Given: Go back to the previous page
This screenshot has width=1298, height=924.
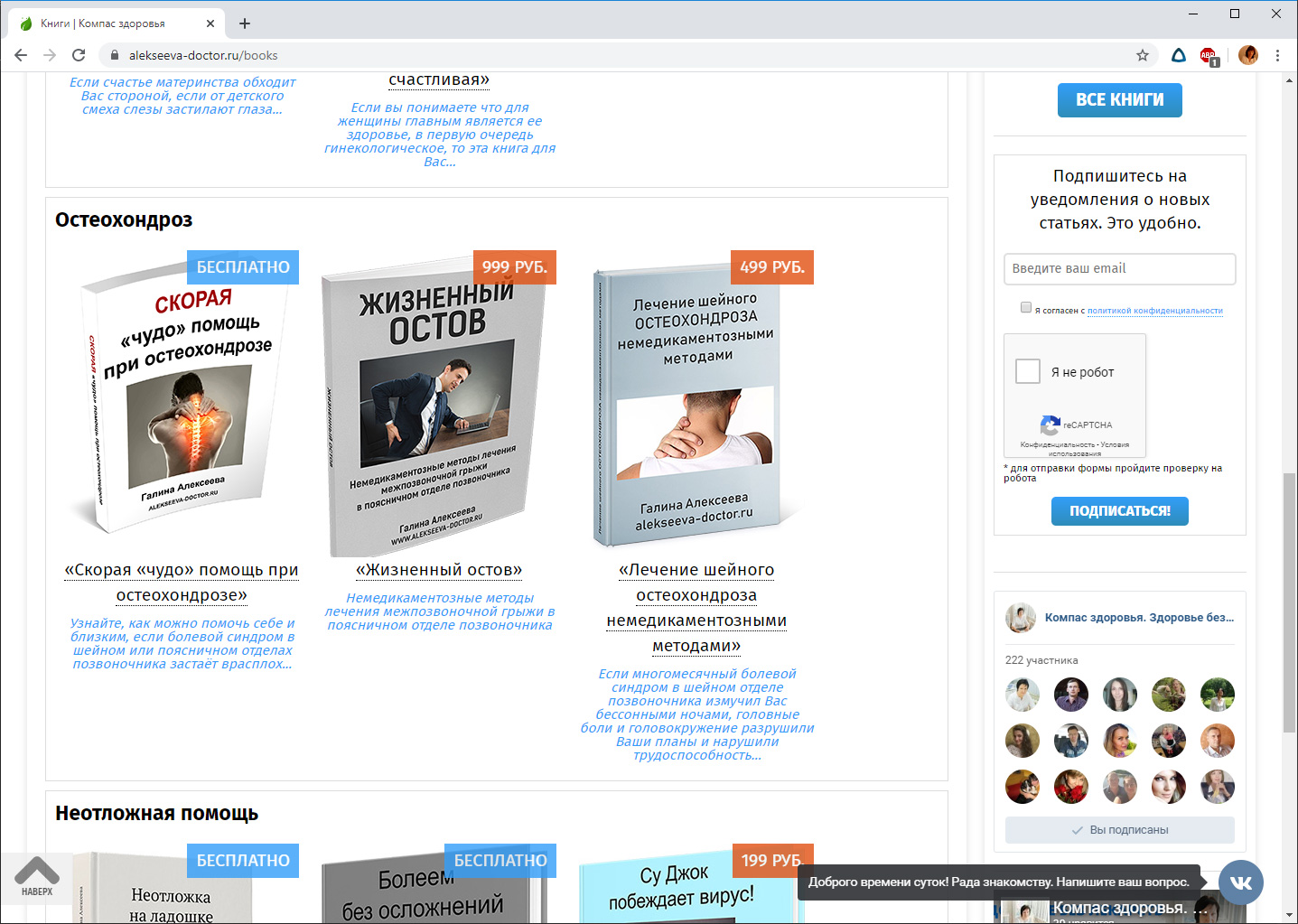Looking at the screenshot, I should [20, 55].
